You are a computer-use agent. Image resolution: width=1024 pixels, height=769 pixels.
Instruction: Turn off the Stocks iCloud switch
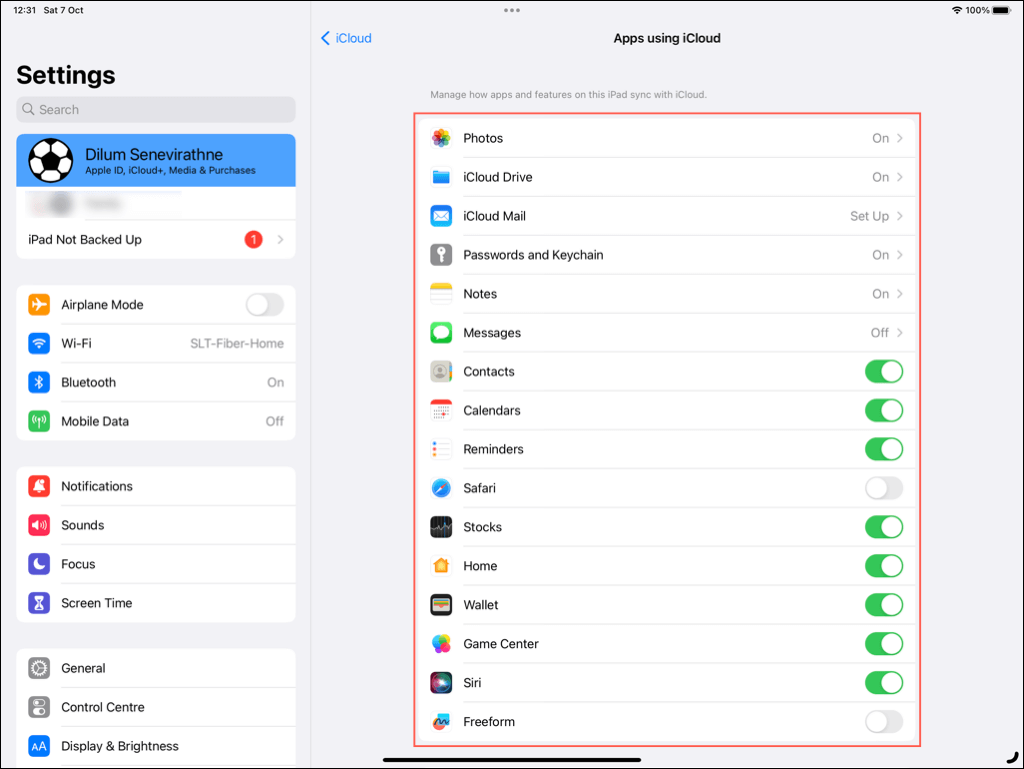[x=884, y=527]
